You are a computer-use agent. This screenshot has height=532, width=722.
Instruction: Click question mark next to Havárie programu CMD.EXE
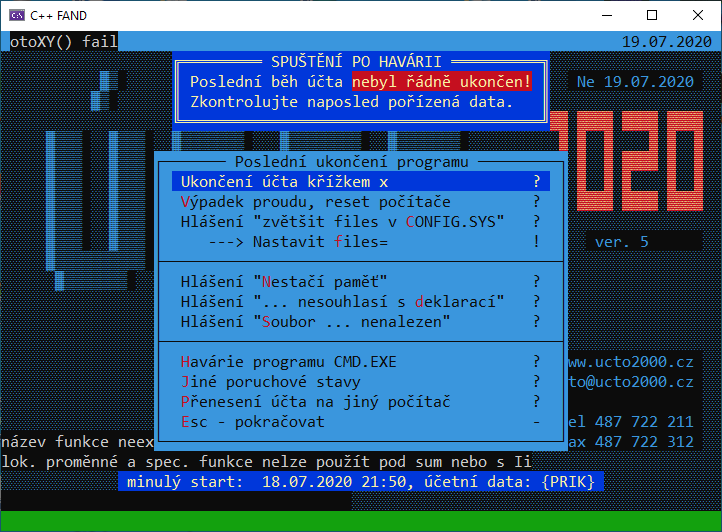click(x=537, y=362)
